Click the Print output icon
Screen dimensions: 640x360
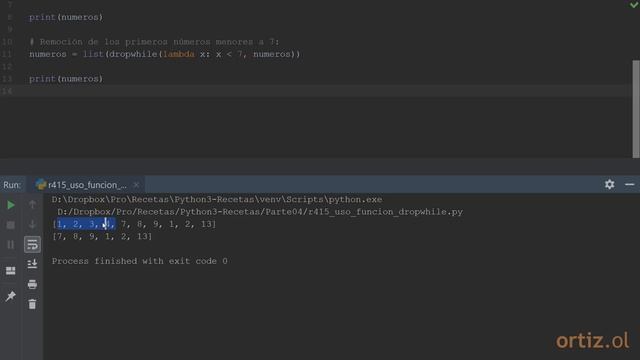coord(32,284)
